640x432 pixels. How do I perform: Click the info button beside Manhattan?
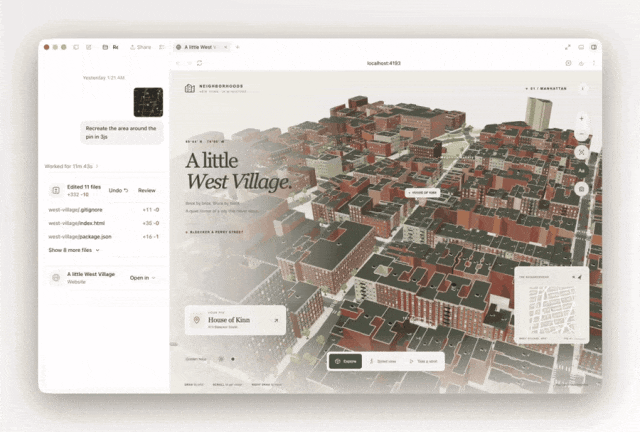point(582,89)
